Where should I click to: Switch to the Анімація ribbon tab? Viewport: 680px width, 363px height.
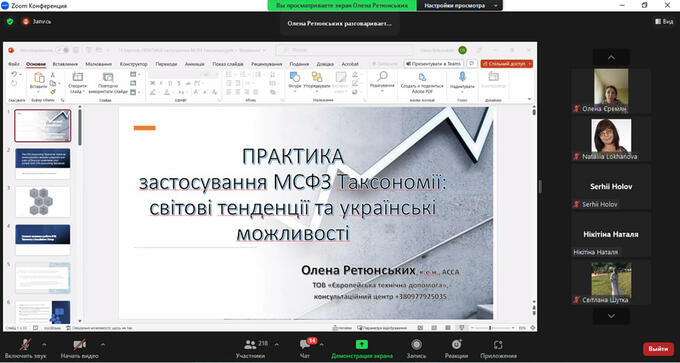coord(195,64)
